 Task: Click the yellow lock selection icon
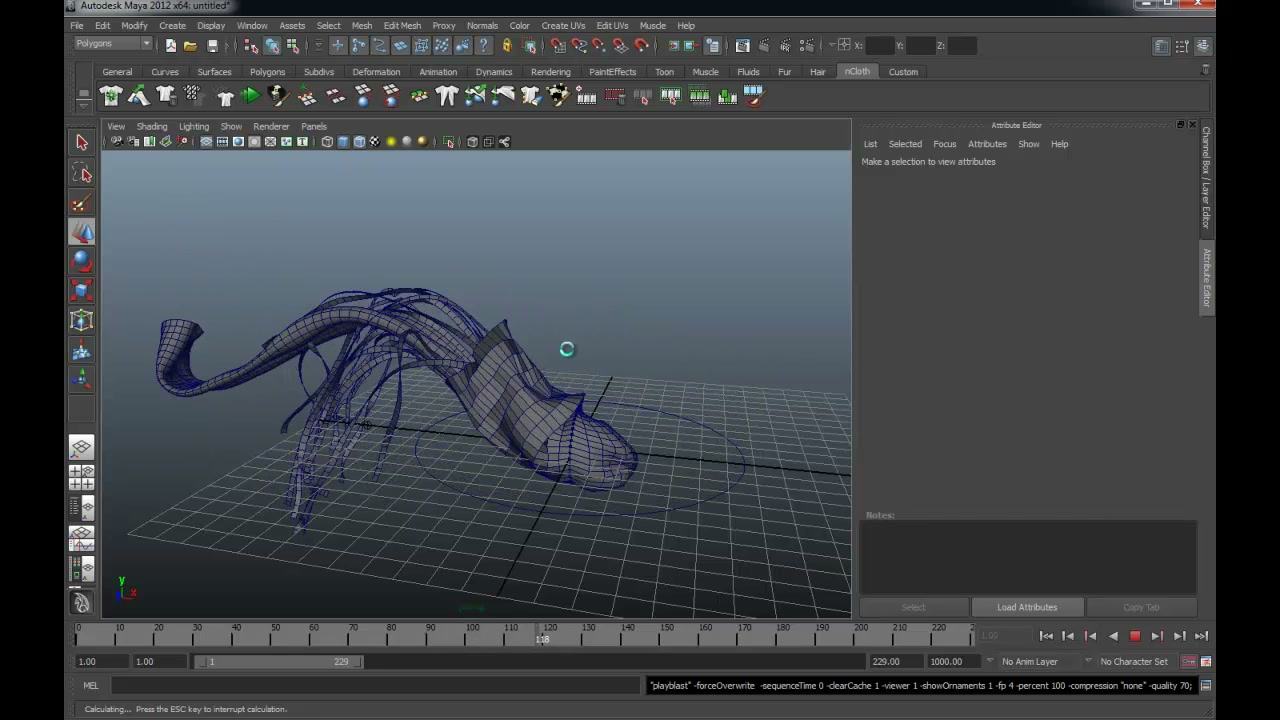(507, 46)
